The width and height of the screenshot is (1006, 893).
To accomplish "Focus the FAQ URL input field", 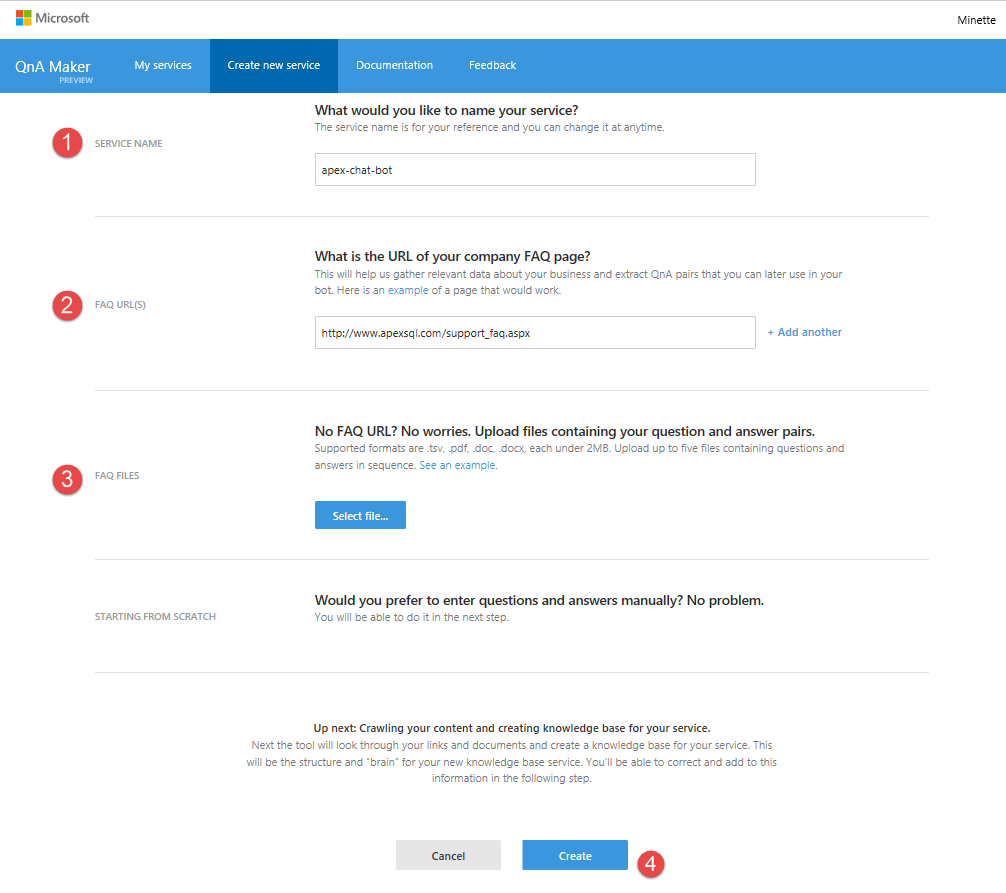I will tap(535, 332).
